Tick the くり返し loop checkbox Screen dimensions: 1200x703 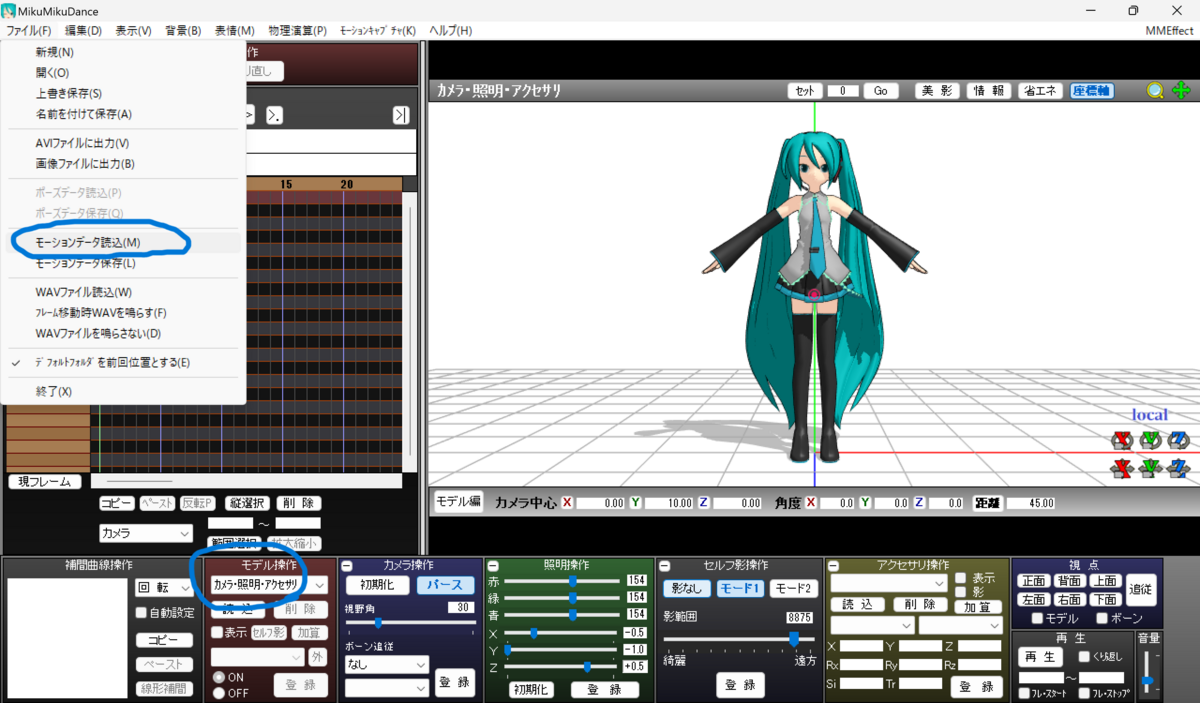[x=1084, y=657]
